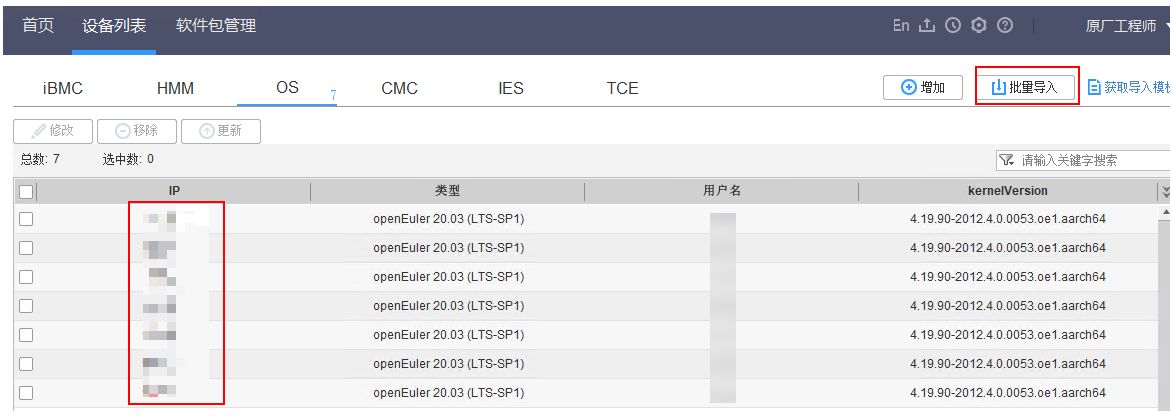Open the 软件包管理 menu item
Viewport: 1172px width, 416px height.
(216, 25)
